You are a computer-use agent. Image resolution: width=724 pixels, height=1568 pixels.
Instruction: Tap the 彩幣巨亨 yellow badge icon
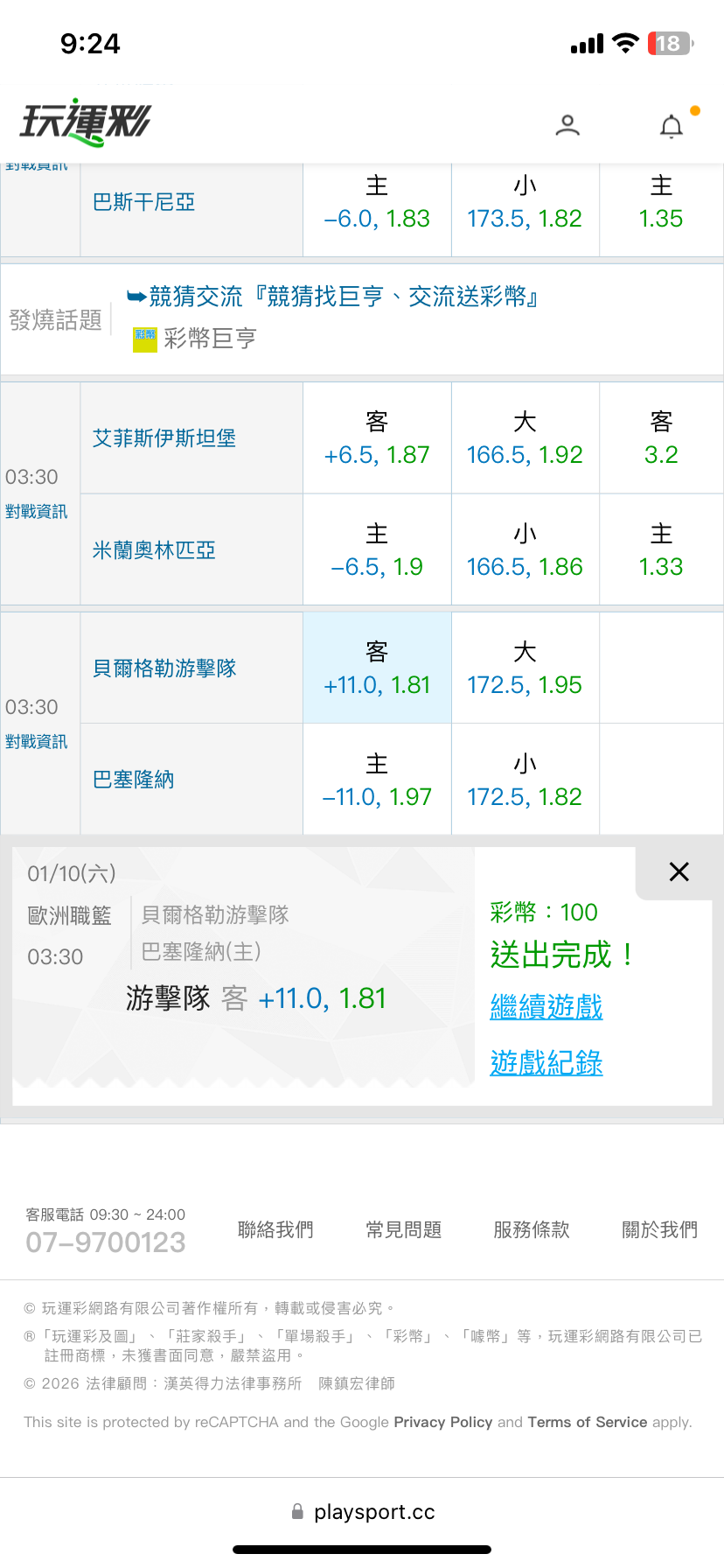point(144,339)
